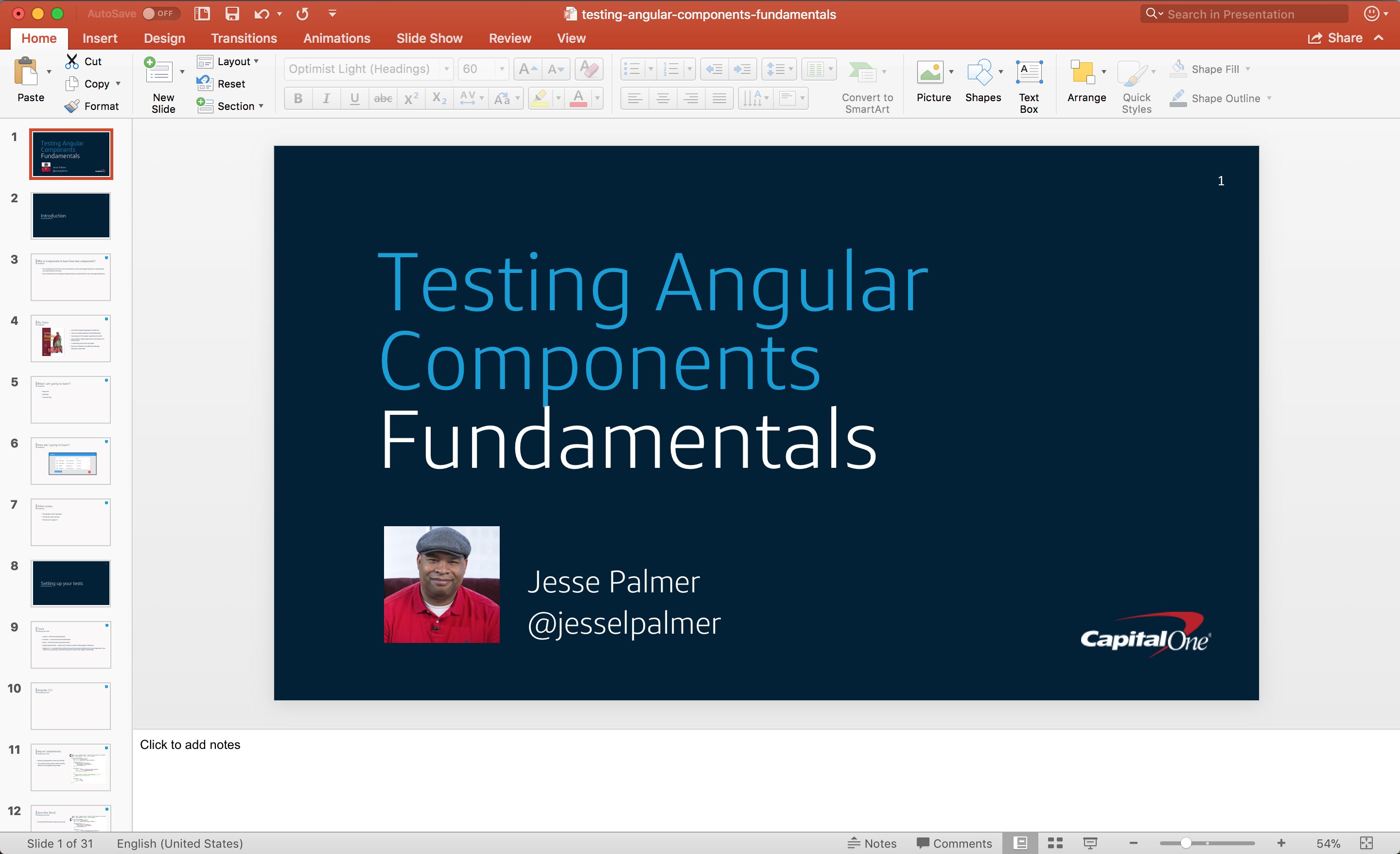Start slide show from status bar icon
Screen dimensions: 1400x854
1090,843
